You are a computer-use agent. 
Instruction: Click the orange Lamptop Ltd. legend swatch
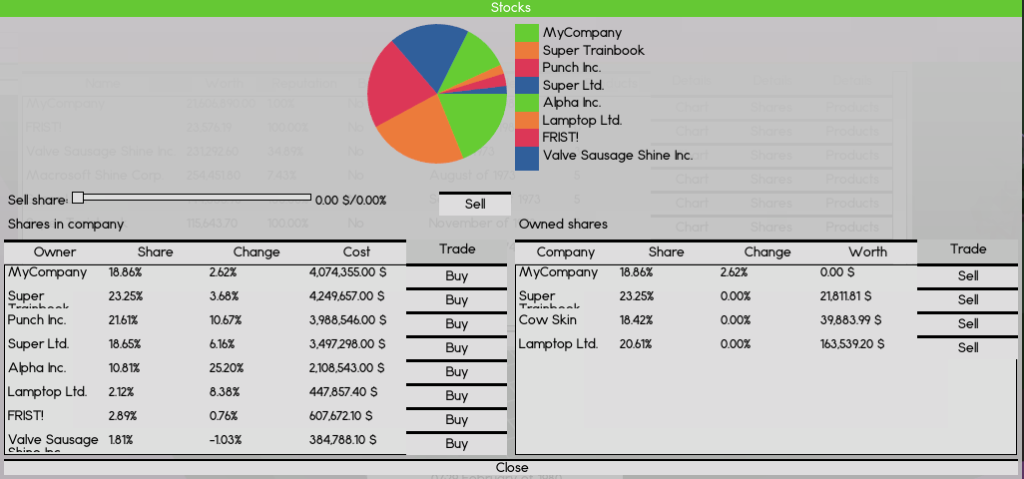[x=526, y=120]
